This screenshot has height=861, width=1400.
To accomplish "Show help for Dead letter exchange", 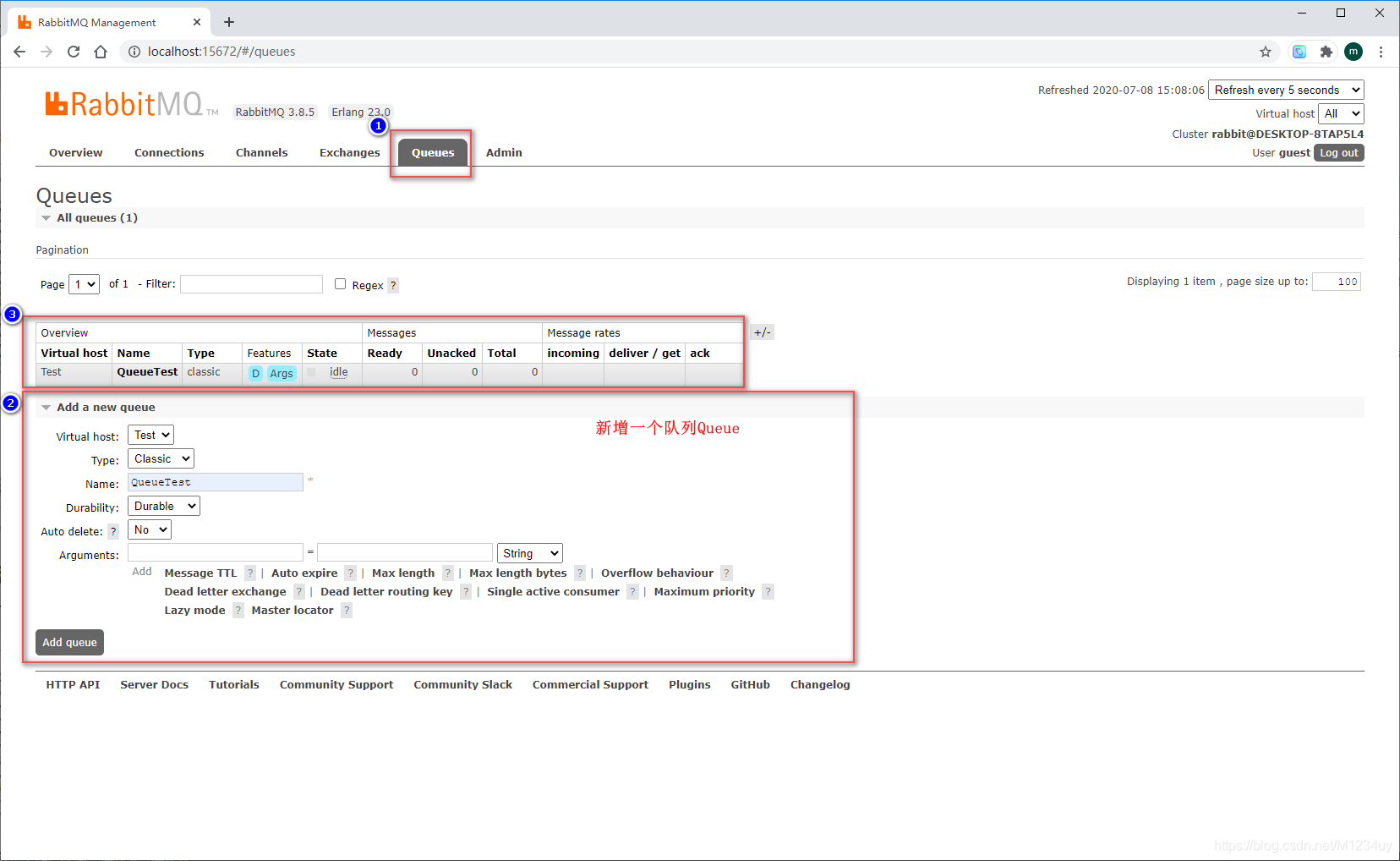I will point(299,592).
